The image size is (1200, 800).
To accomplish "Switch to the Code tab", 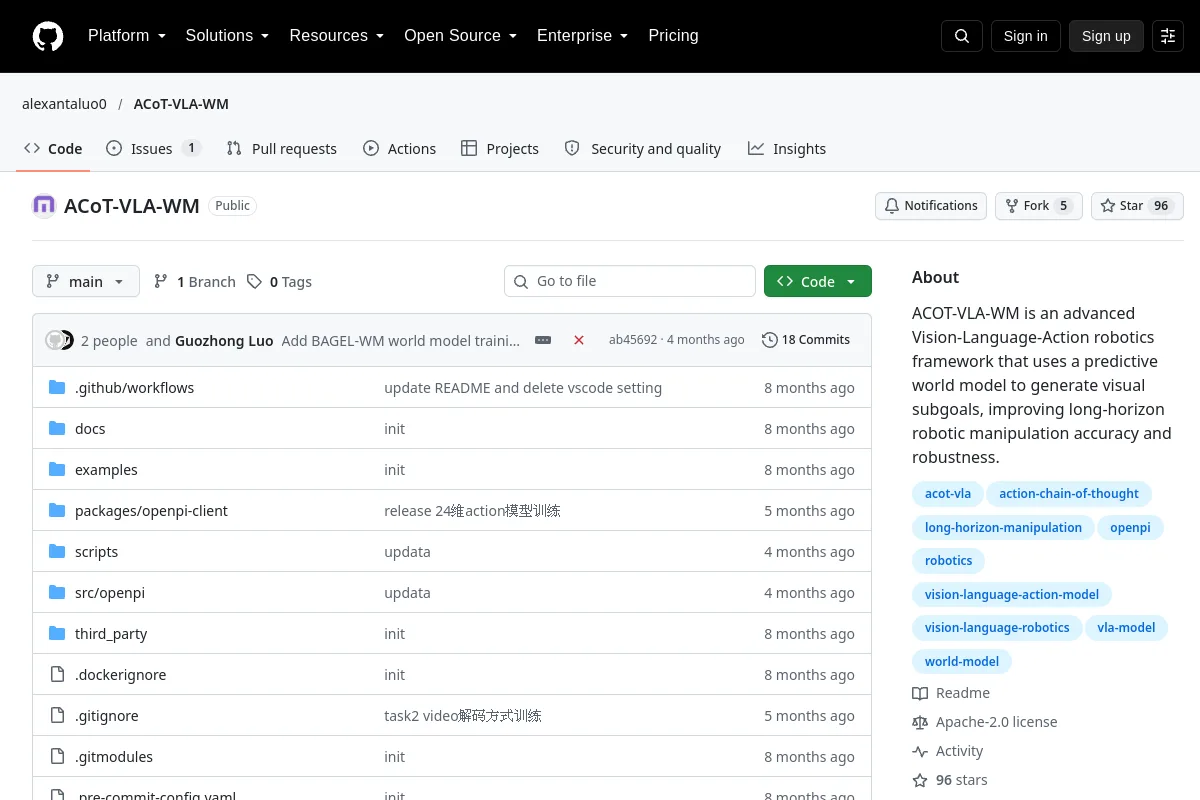I will (53, 149).
